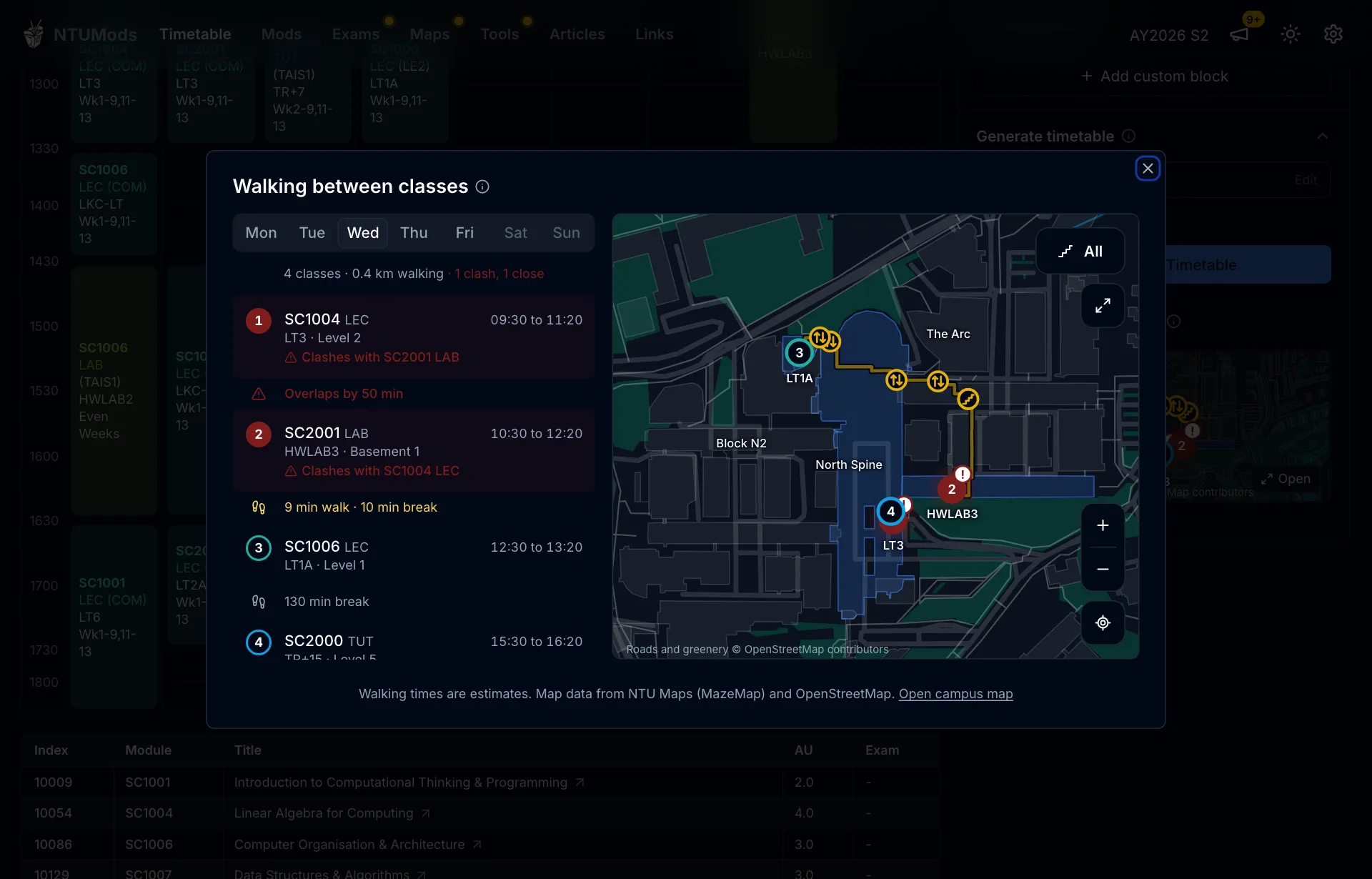Choose the Sat day tab
Screen dimensions: 1372x879
515,233
